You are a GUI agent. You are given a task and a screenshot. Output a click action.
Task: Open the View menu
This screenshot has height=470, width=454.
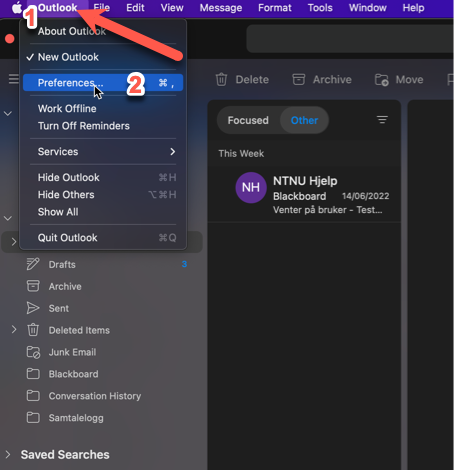(172, 7)
